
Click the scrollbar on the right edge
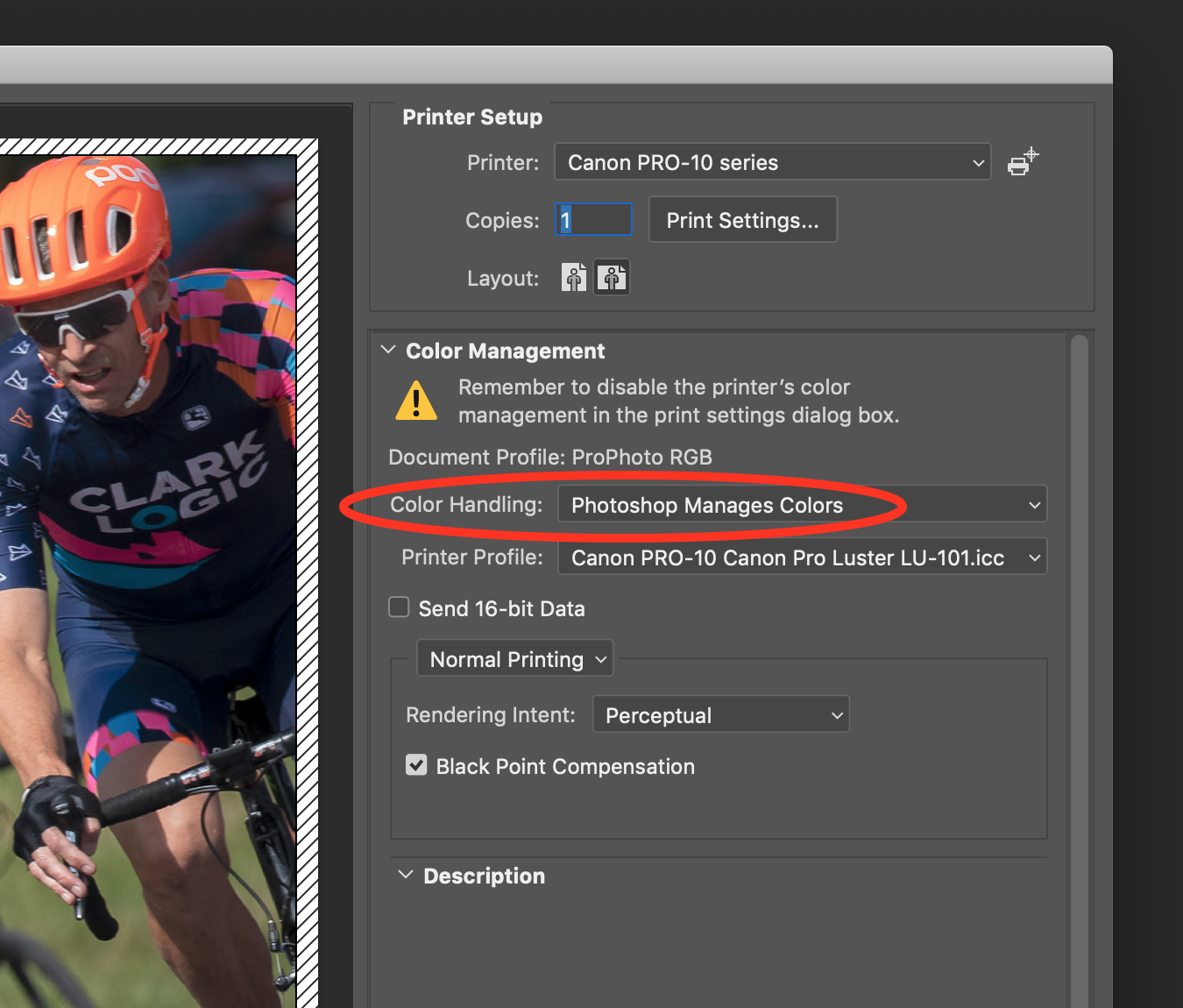point(1079,526)
